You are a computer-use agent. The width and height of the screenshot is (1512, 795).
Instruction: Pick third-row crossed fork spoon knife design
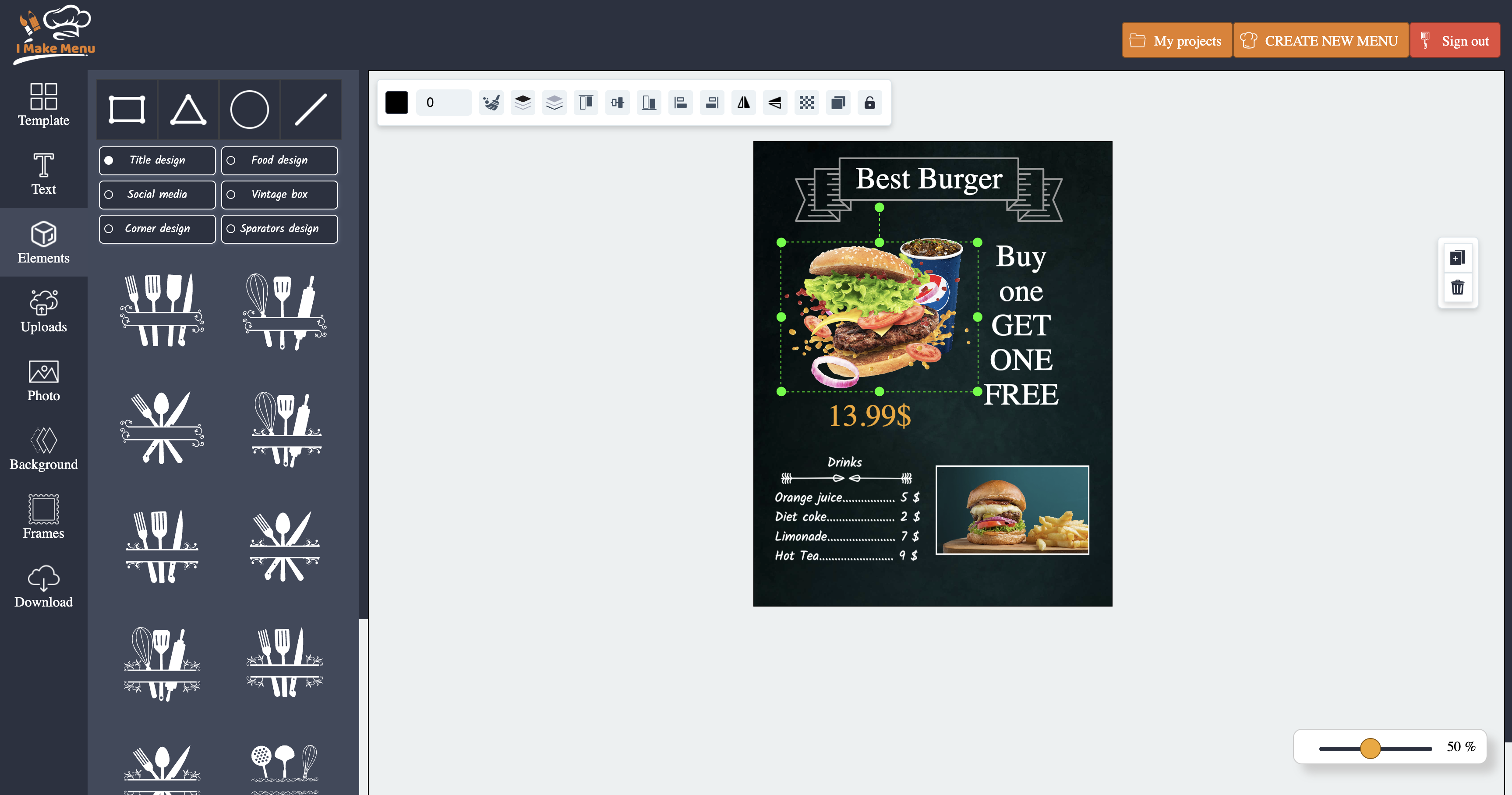285,546
